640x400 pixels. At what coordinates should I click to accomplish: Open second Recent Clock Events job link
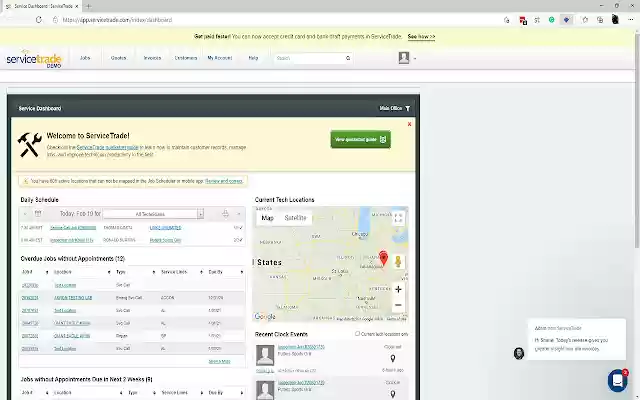[x=301, y=382]
